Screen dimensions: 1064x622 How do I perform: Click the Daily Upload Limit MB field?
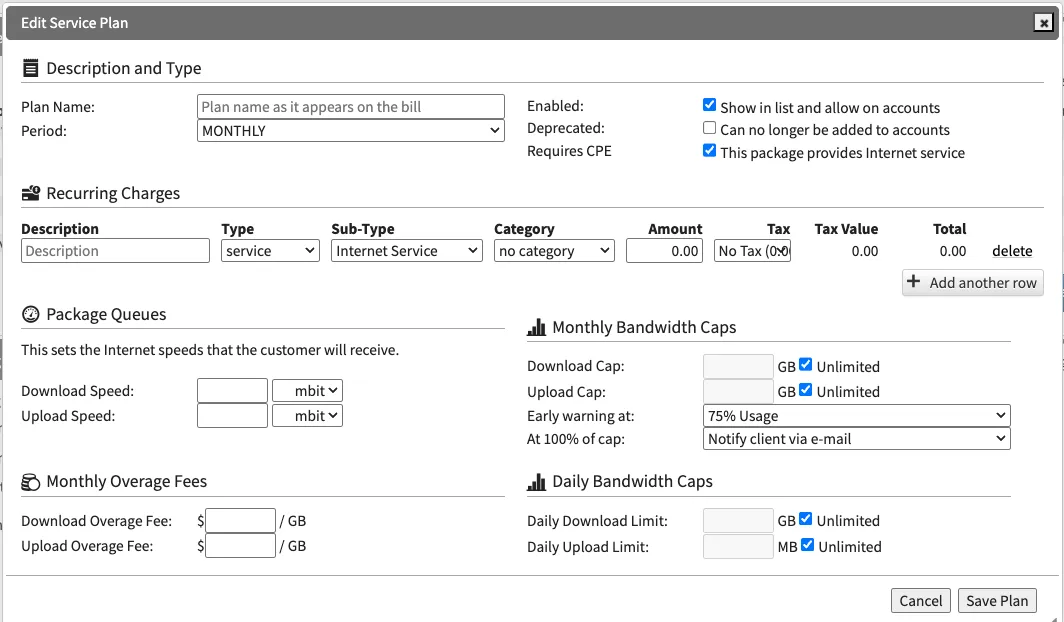click(x=738, y=547)
